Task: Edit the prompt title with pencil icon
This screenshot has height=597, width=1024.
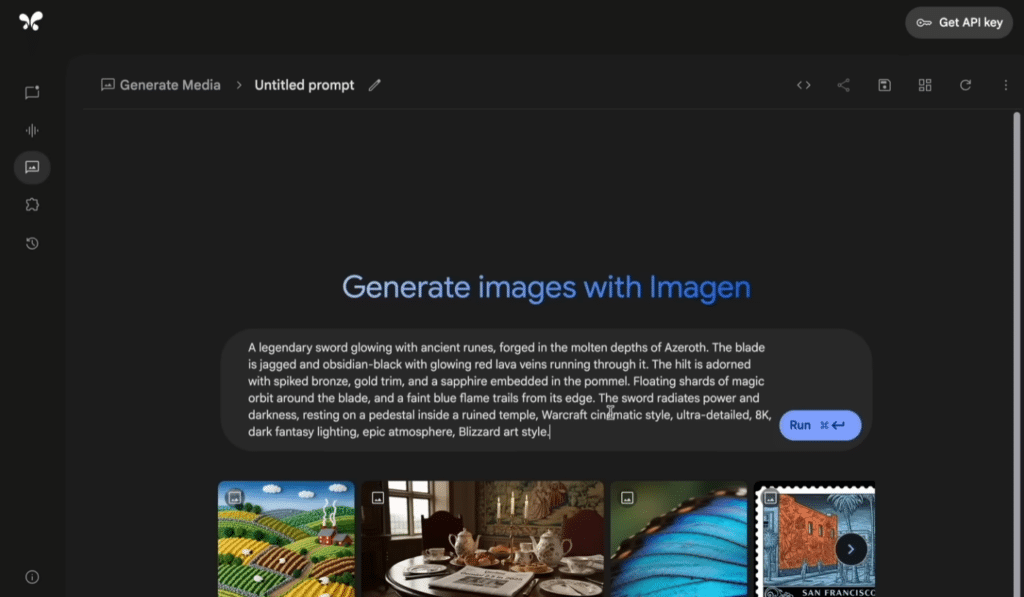Action: click(x=374, y=85)
